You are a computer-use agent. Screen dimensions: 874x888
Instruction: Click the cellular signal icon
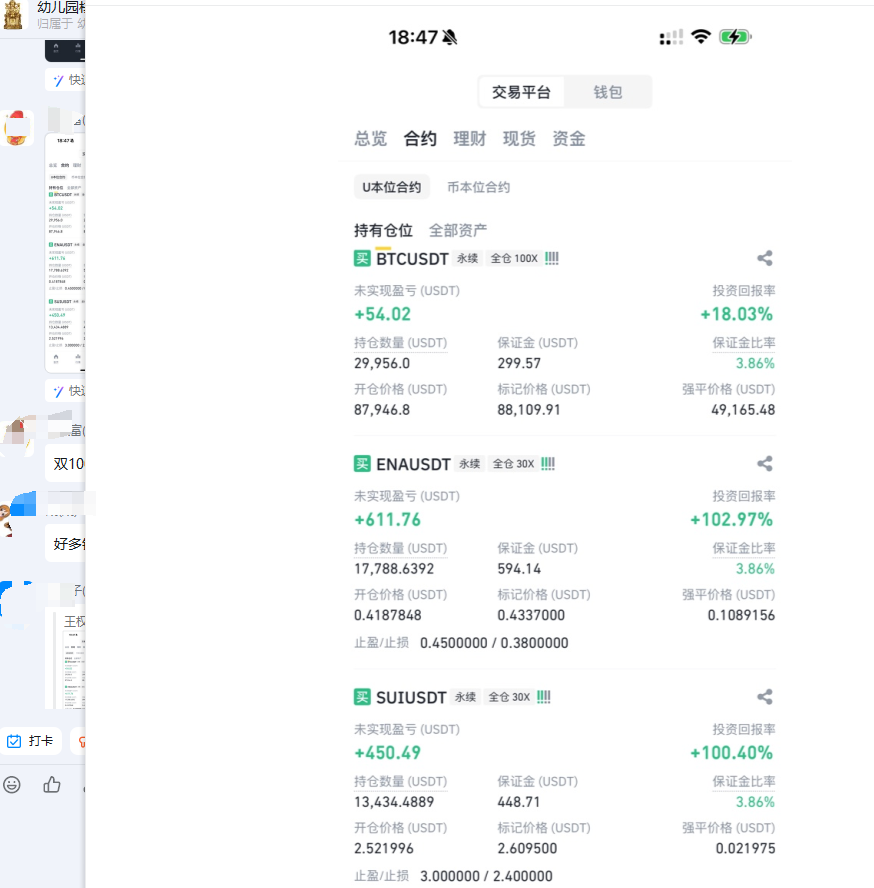[x=671, y=37]
